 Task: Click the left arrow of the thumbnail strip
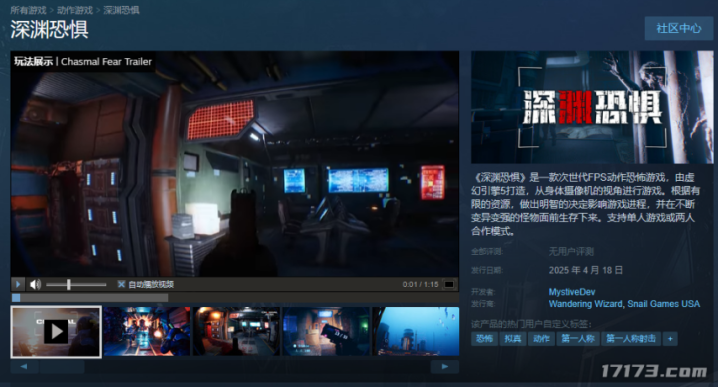pyautogui.click(x=24, y=366)
